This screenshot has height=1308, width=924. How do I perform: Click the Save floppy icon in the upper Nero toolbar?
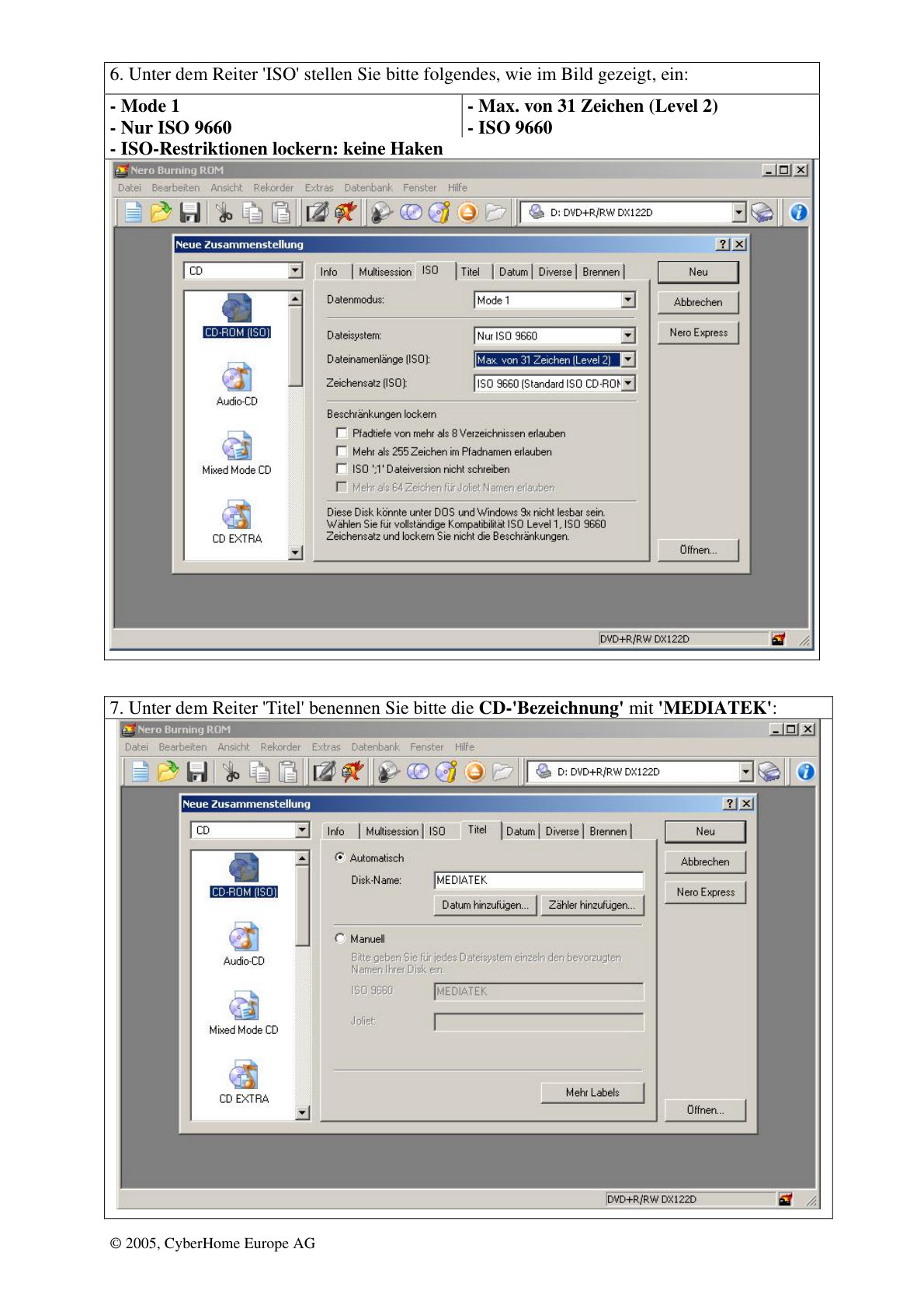pos(189,212)
